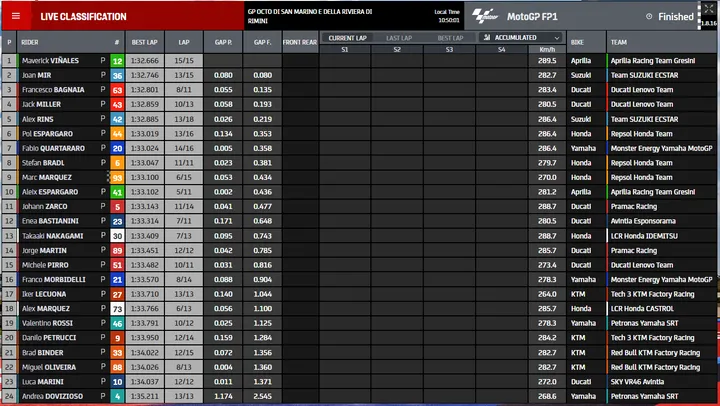Select rider Danilo PETRUCCI
This screenshot has height=406, width=720.
pos(49,338)
